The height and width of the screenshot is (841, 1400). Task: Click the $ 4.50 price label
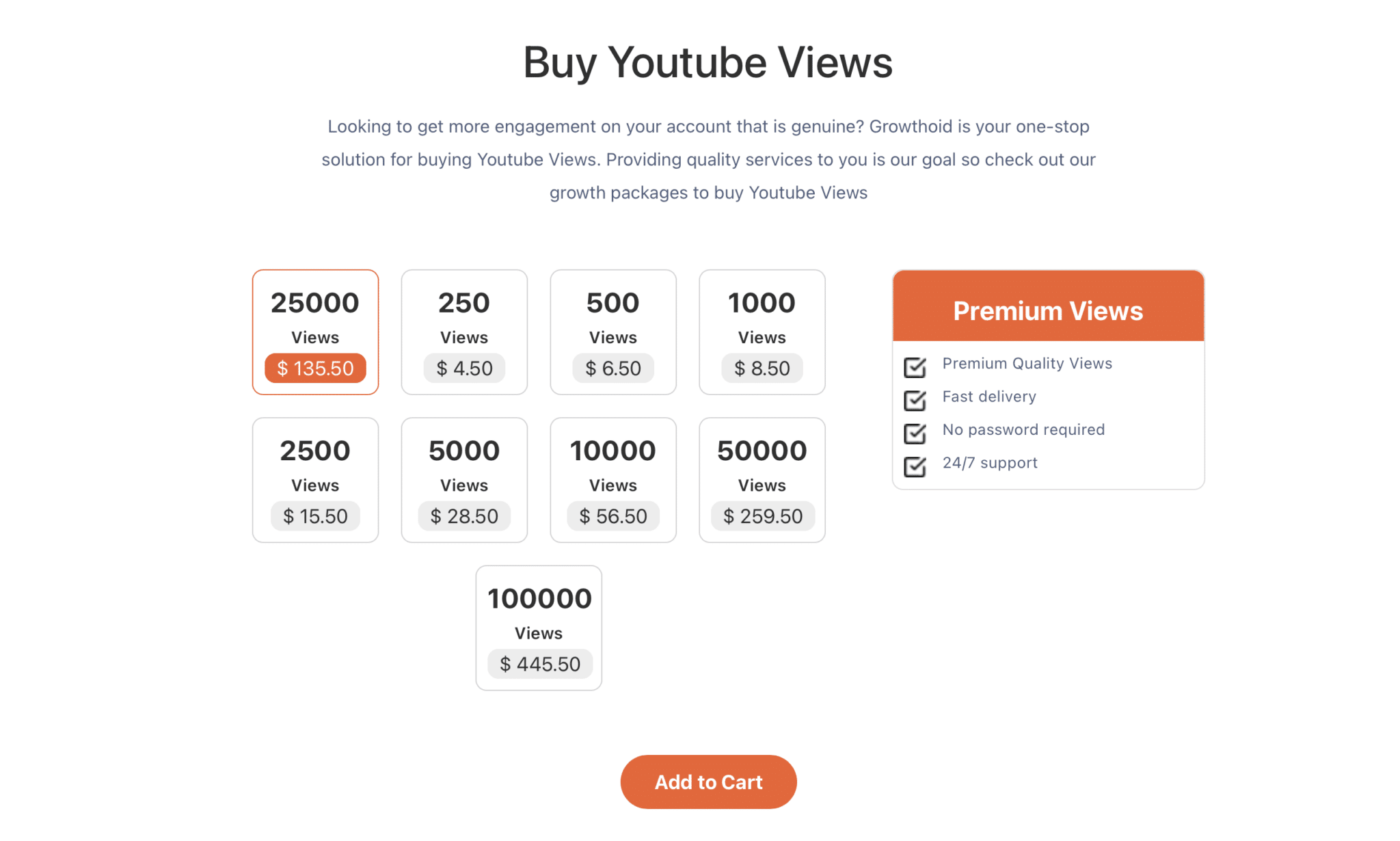click(x=464, y=368)
